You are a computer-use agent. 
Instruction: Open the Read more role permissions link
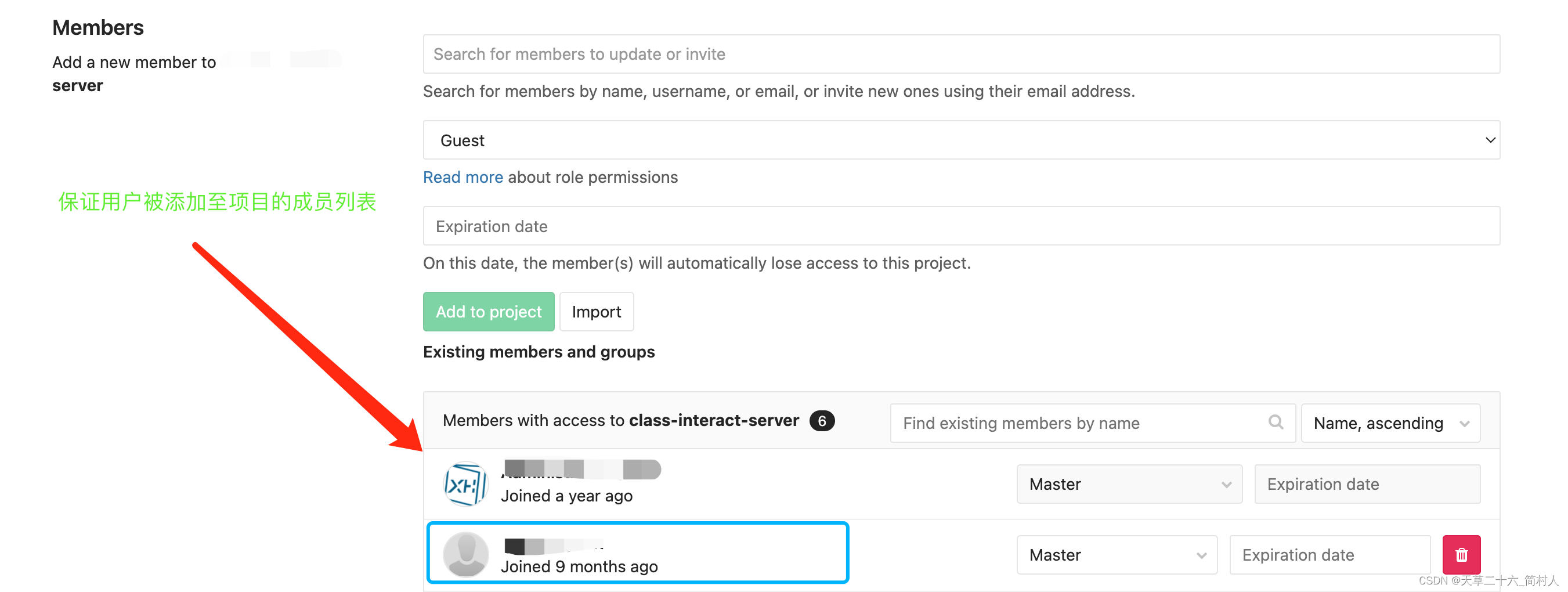point(463,176)
